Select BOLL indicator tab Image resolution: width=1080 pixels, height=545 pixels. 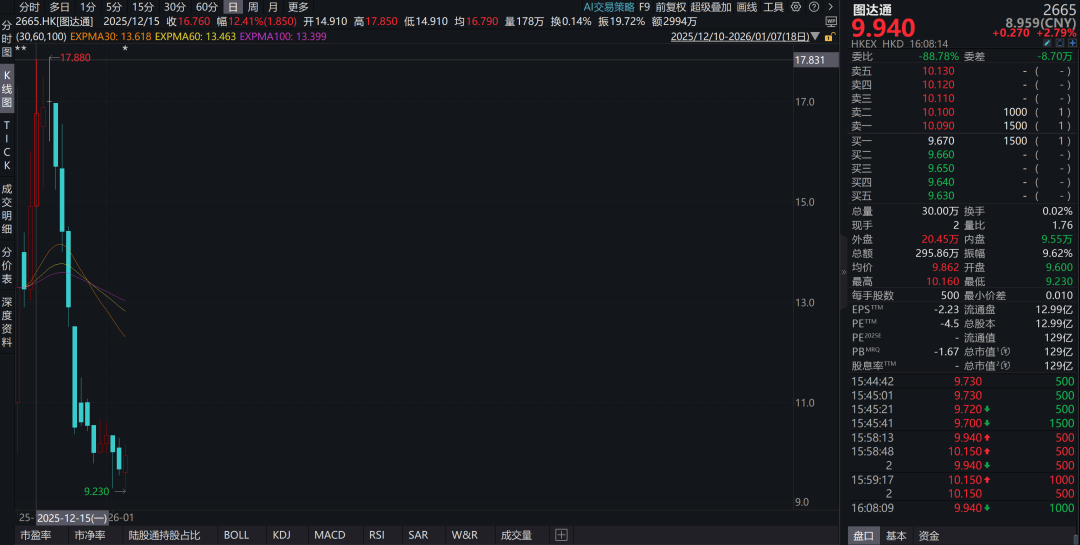click(236, 535)
